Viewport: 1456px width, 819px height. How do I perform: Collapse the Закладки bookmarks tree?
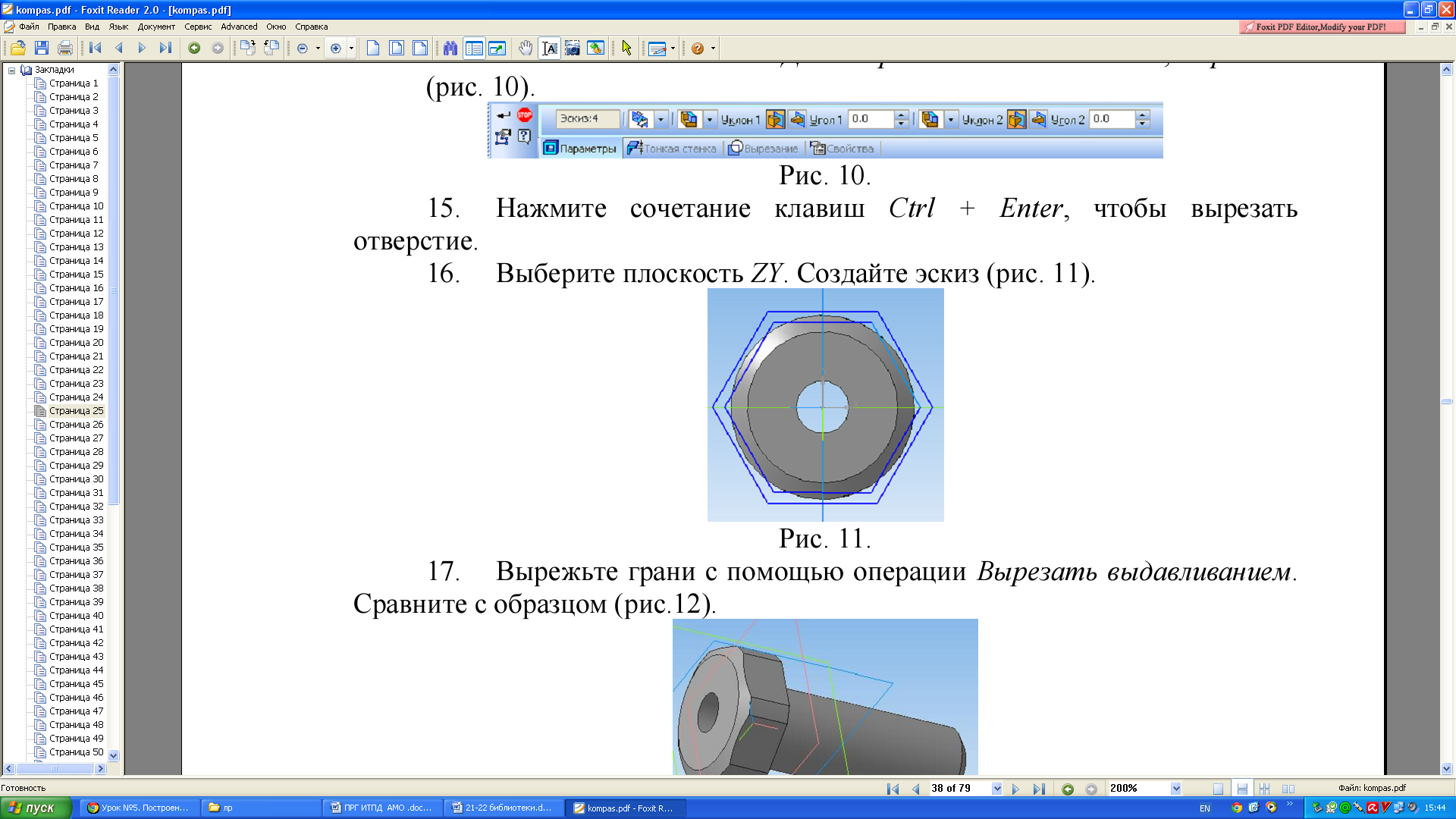point(11,70)
